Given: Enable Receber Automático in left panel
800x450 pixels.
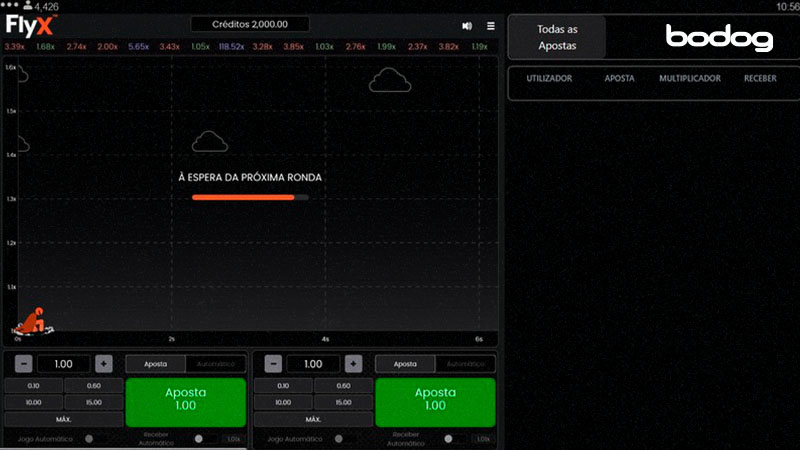Looking at the screenshot, I should pyautogui.click(x=201, y=438).
